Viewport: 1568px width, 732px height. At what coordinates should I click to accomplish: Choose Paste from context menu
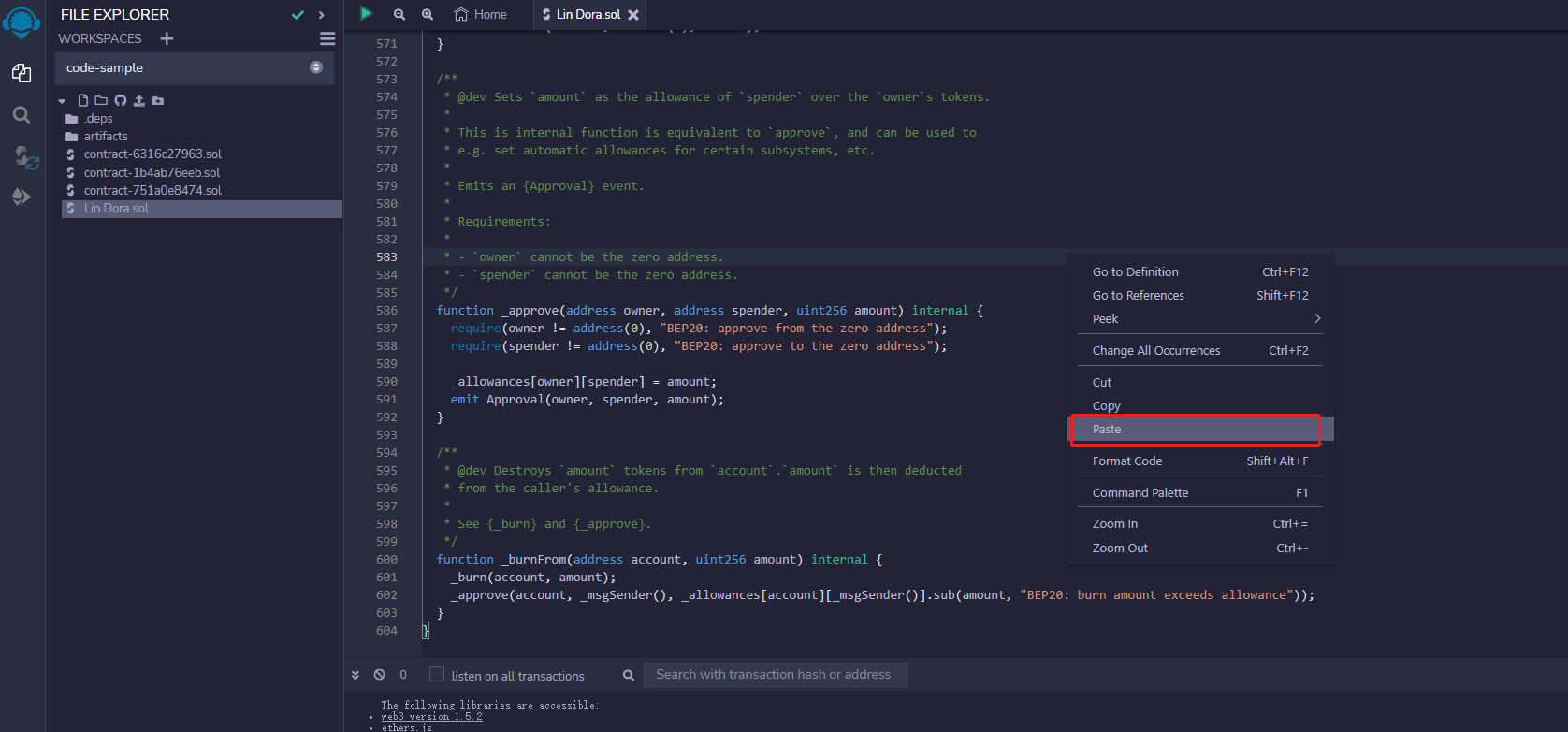[x=1200, y=430]
